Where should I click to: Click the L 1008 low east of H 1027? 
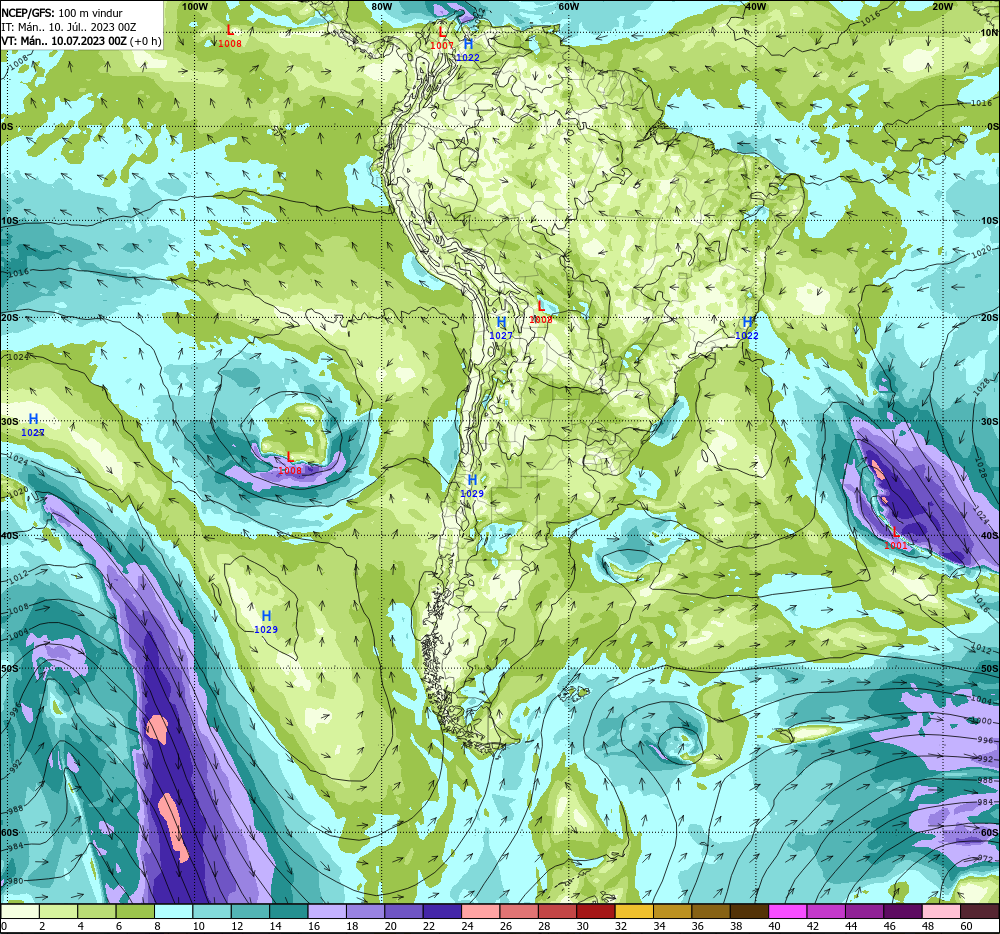point(541,312)
